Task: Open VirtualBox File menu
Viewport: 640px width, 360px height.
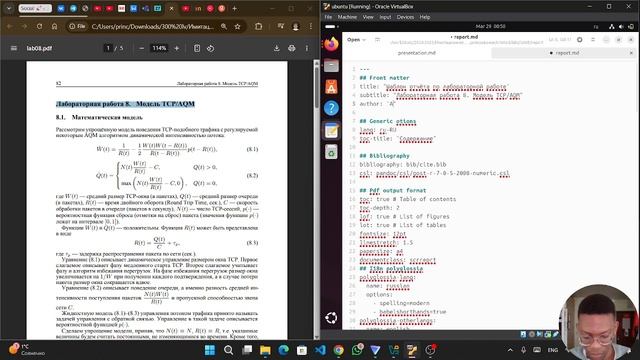Action: click(328, 17)
